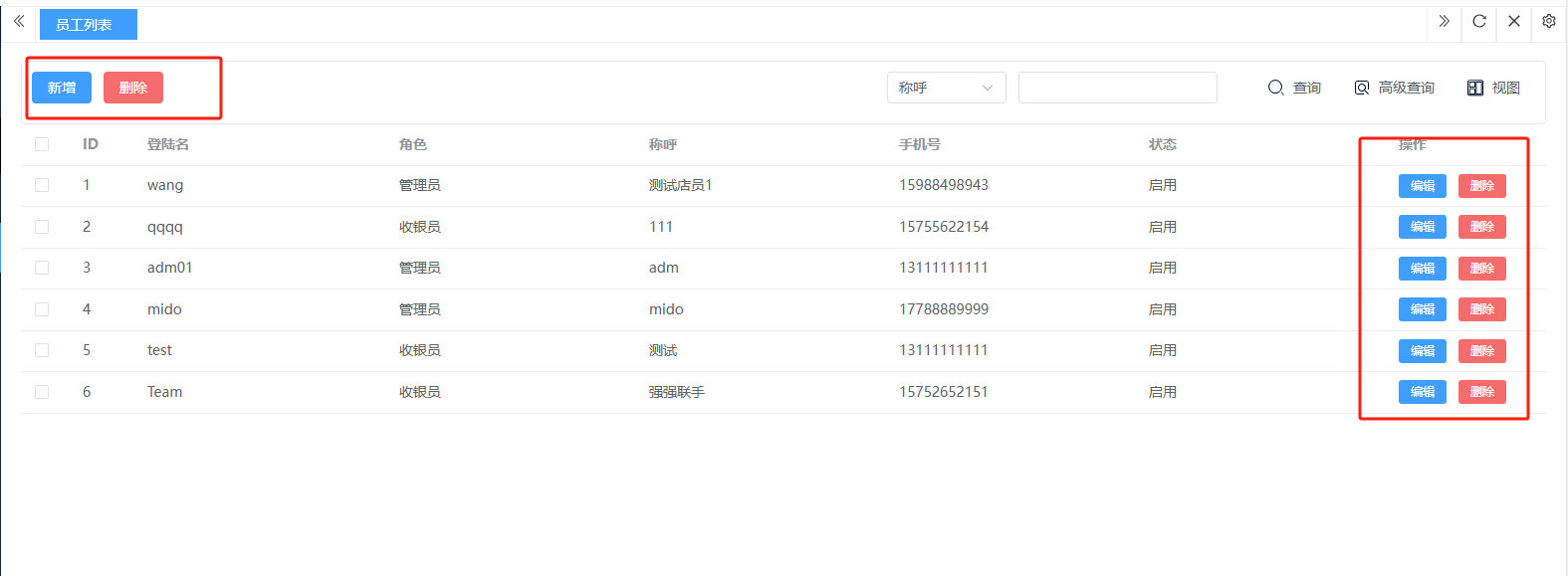1568x576 pixels.
Task: Toggle the select-all checkbox in table header
Action: coord(42,144)
